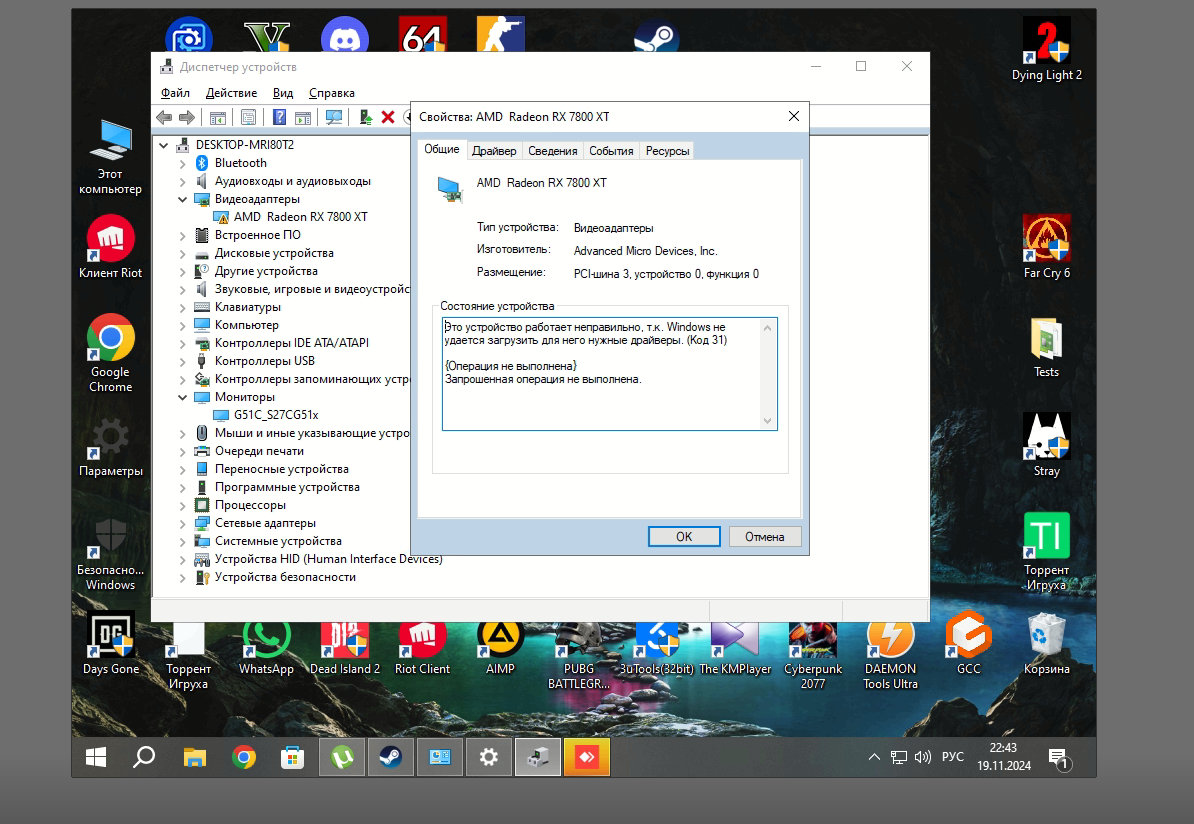The height and width of the screenshot is (824, 1194).
Task: Switch to the Ресурсы tab
Action: pos(668,151)
